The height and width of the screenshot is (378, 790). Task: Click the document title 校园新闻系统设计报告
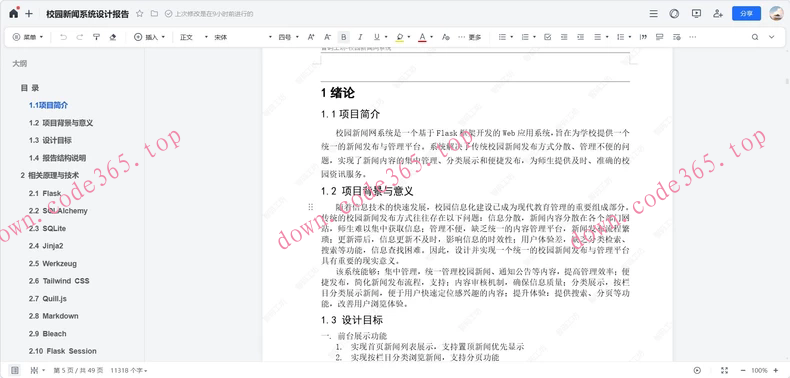pos(88,14)
